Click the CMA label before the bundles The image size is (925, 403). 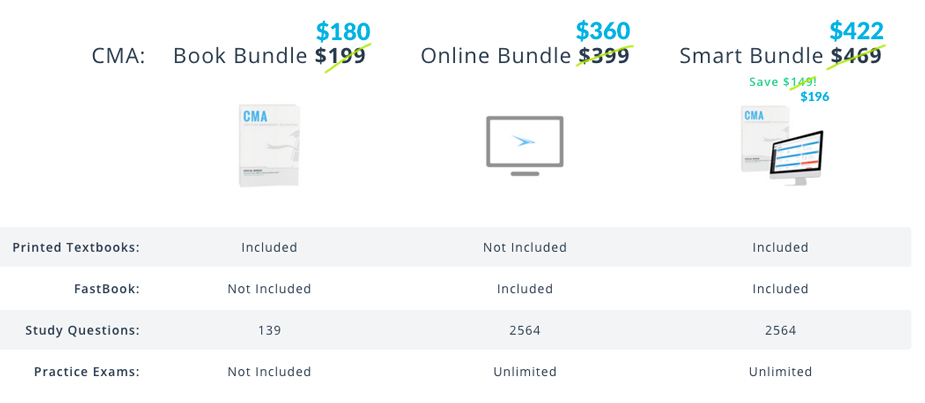point(118,56)
